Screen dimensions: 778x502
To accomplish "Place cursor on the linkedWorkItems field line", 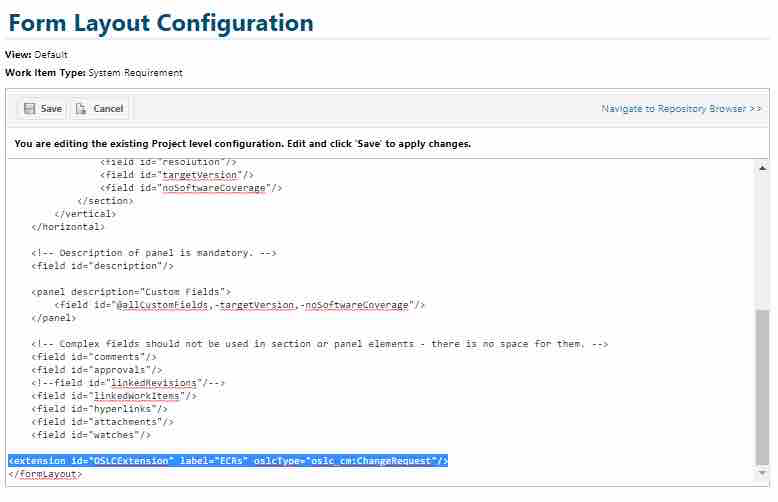I will 114,396.
